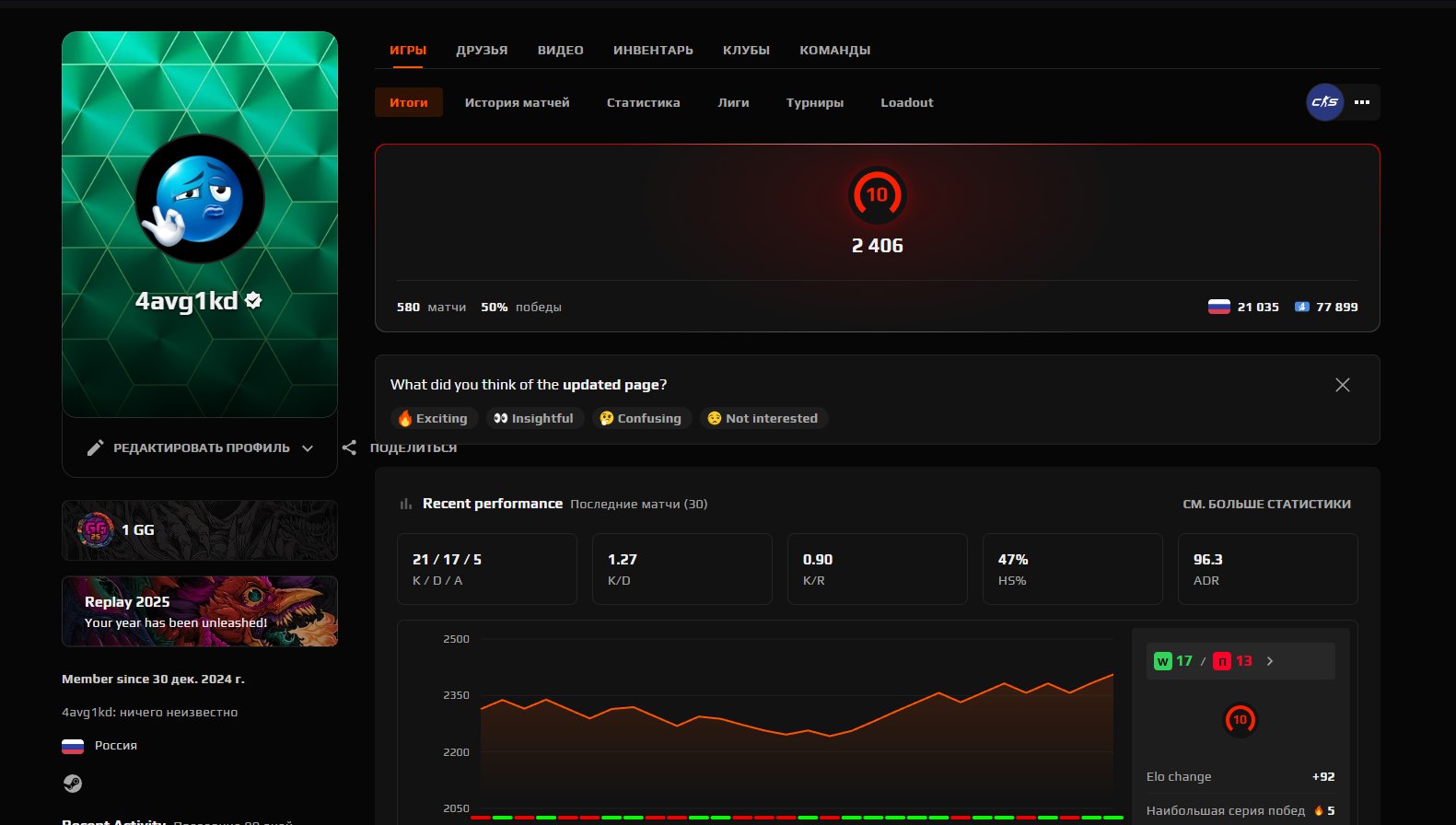Screen dimensions: 1456x825
Task: Open the Steam profile icon
Action: click(73, 784)
